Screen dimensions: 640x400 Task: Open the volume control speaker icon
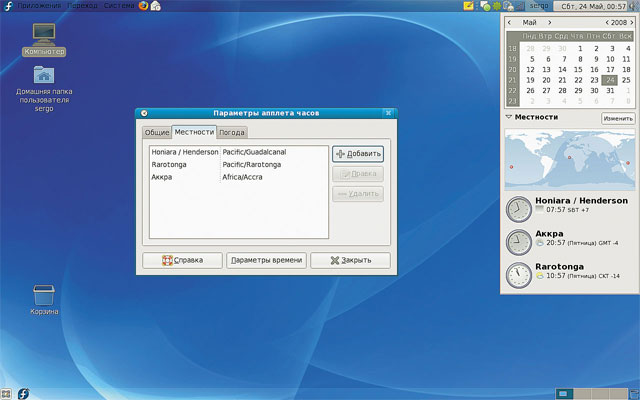(x=633, y=6)
